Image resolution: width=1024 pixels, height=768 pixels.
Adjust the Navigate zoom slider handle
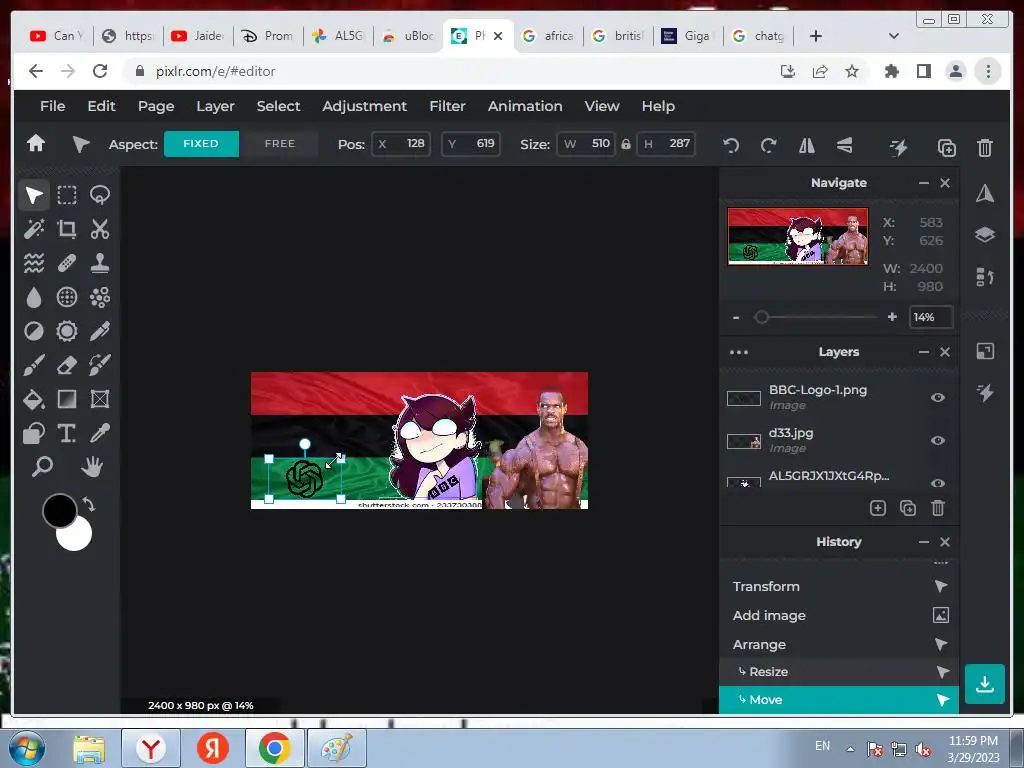[x=761, y=317]
